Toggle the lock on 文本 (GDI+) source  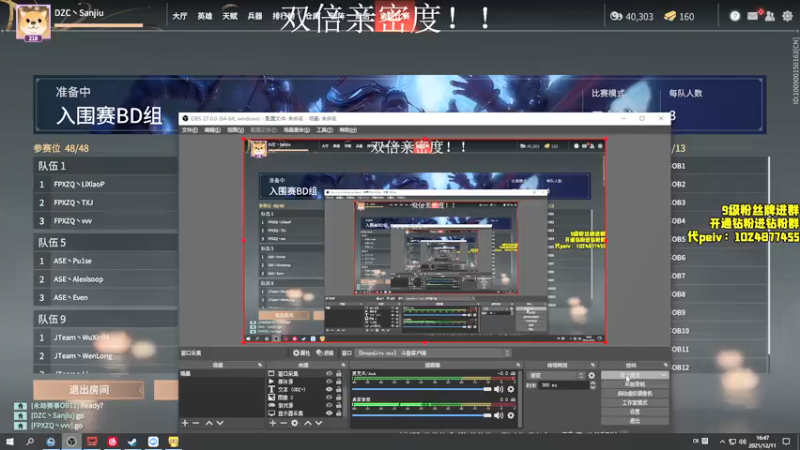[x=339, y=389]
